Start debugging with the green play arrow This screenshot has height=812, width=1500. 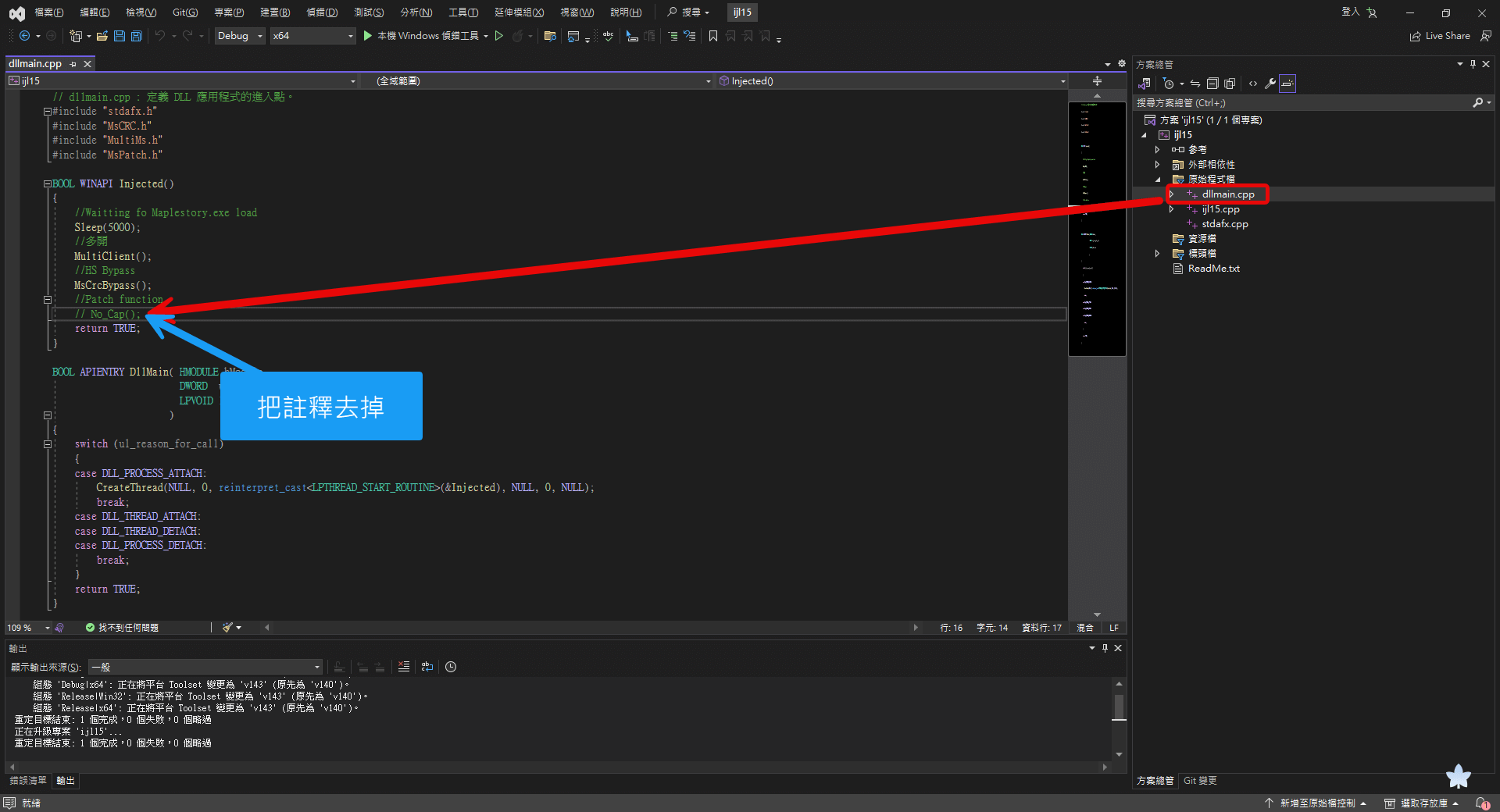click(367, 36)
